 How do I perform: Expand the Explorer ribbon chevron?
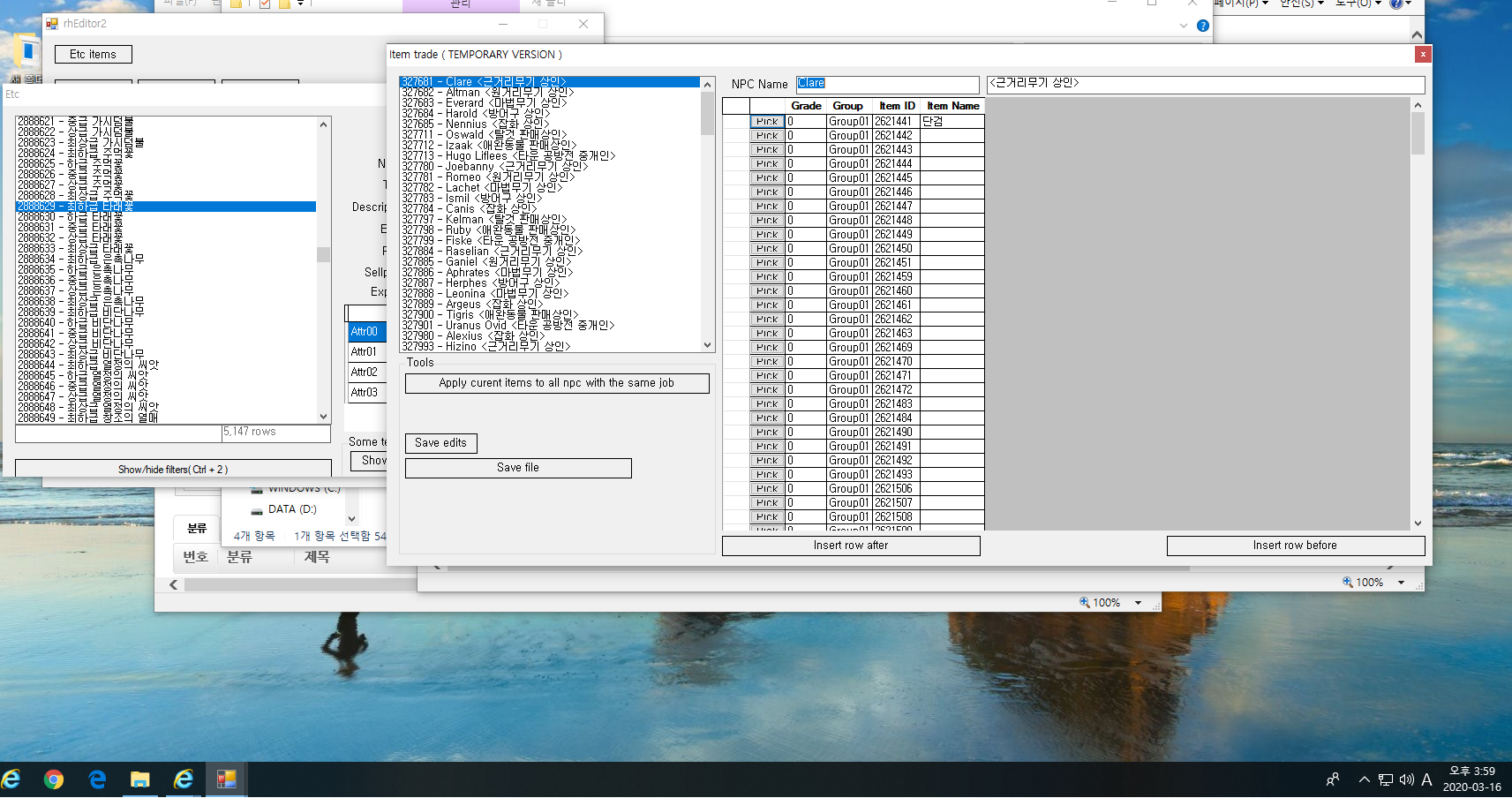point(1184,26)
